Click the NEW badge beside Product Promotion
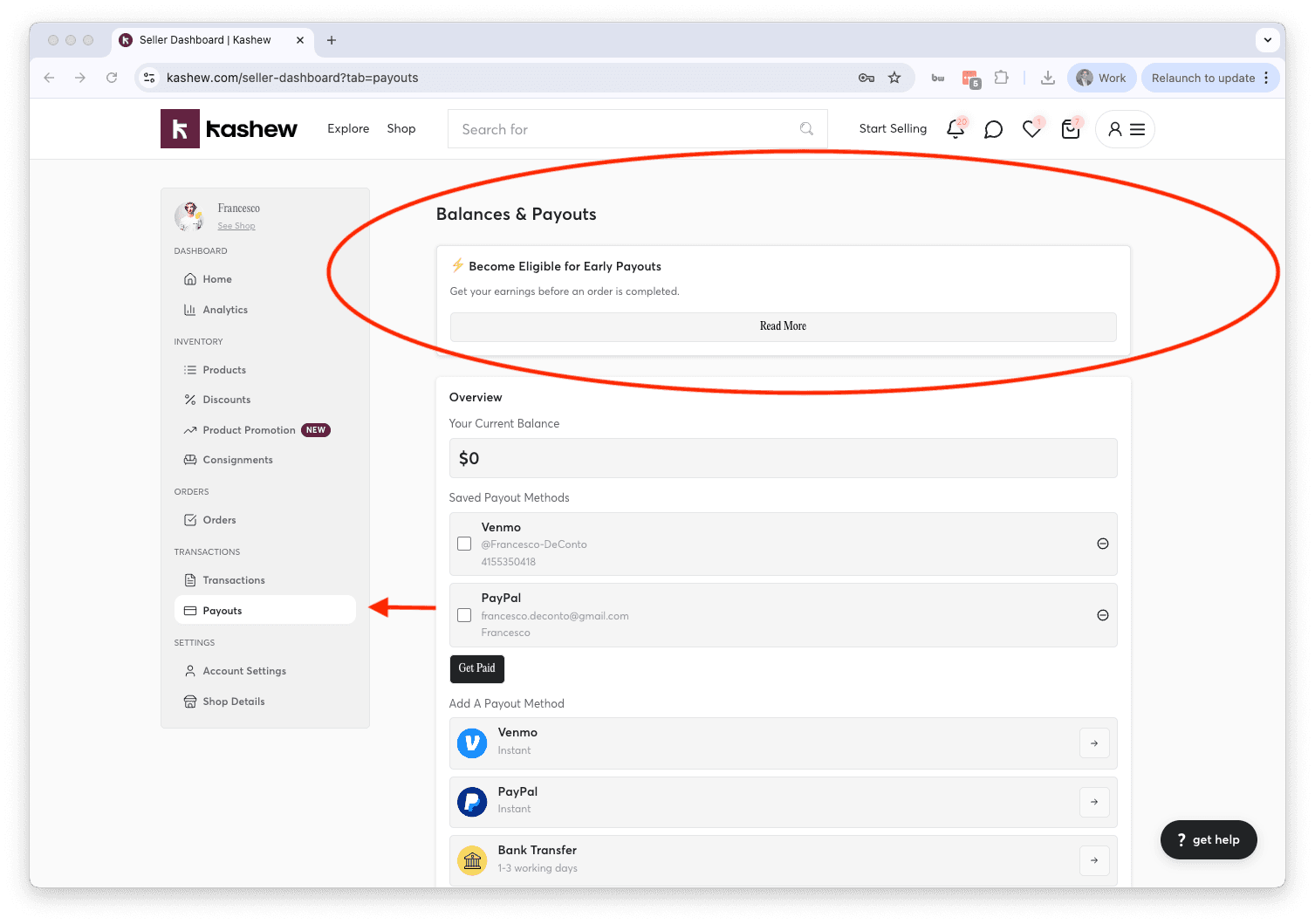 pyautogui.click(x=316, y=430)
